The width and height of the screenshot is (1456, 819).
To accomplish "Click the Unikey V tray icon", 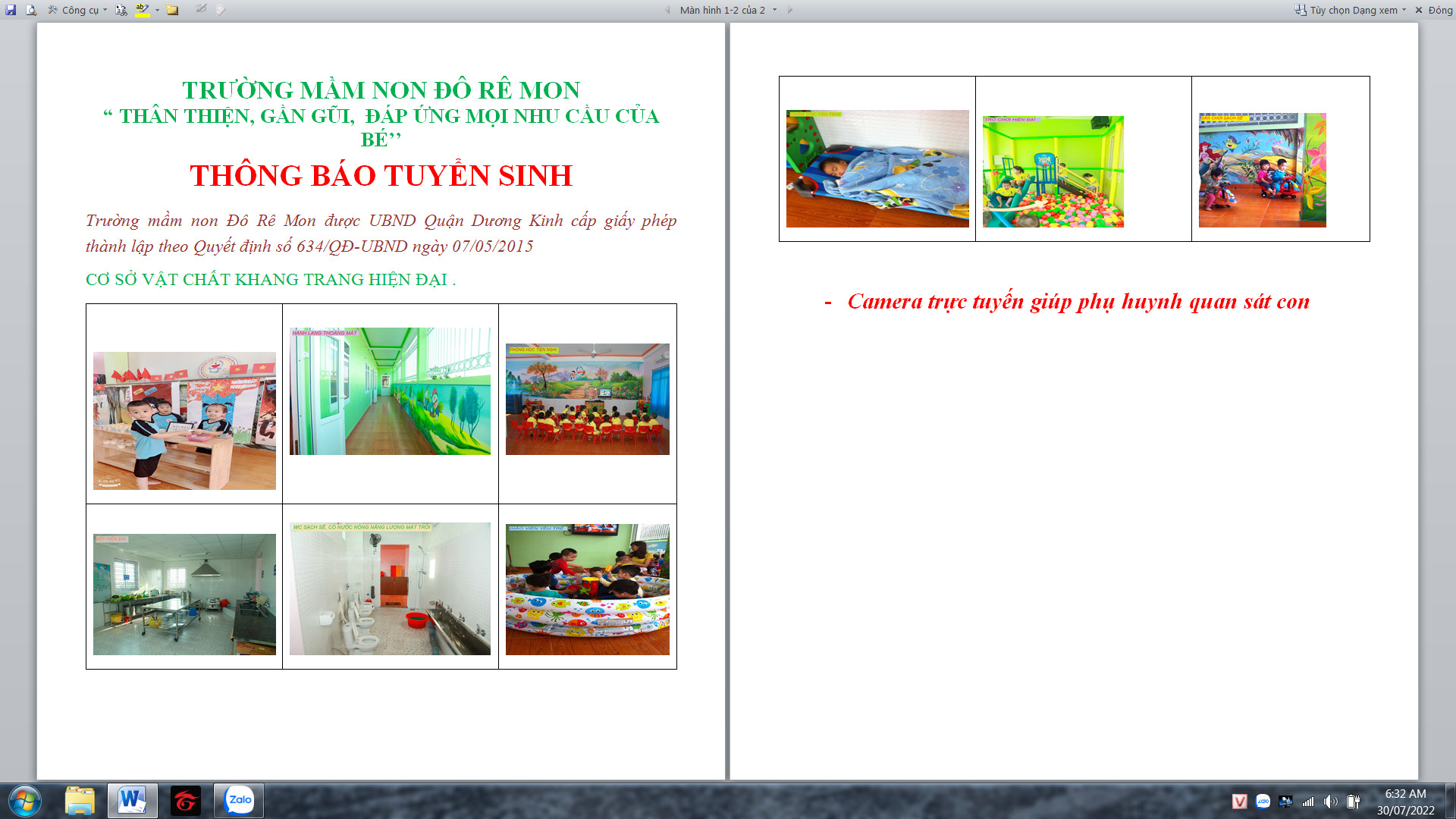I will [1240, 802].
